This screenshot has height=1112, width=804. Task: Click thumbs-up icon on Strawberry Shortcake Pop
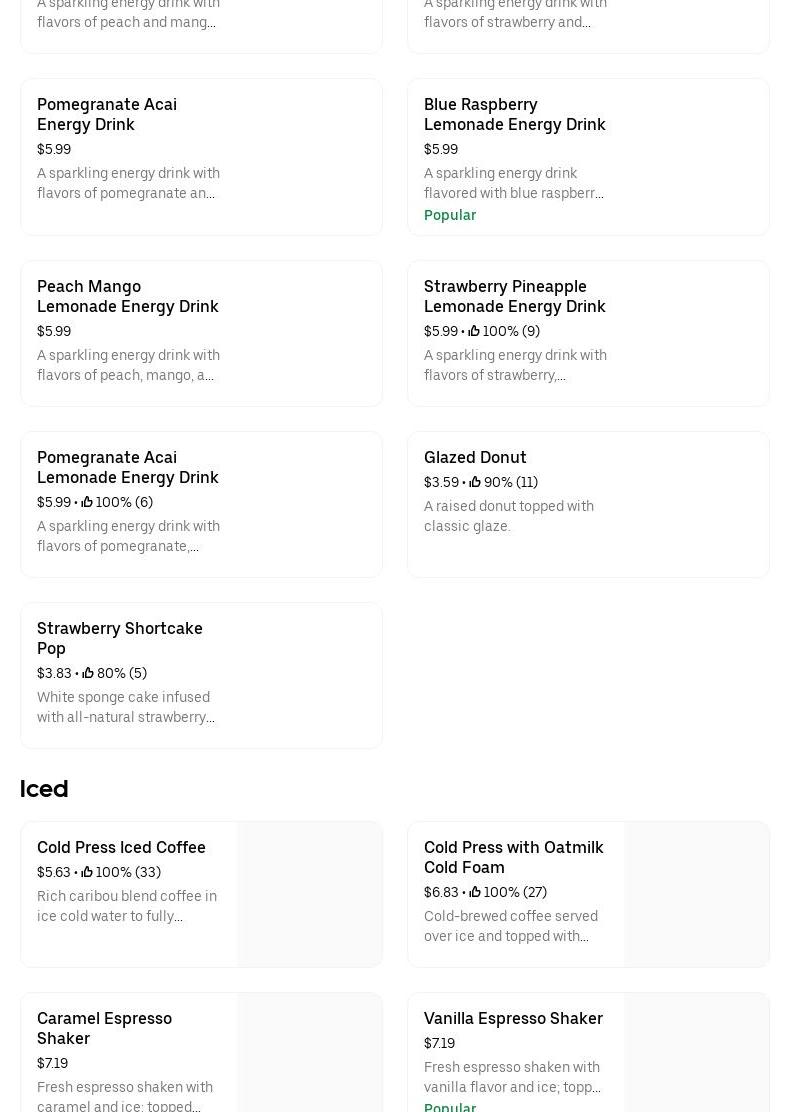click(88, 673)
